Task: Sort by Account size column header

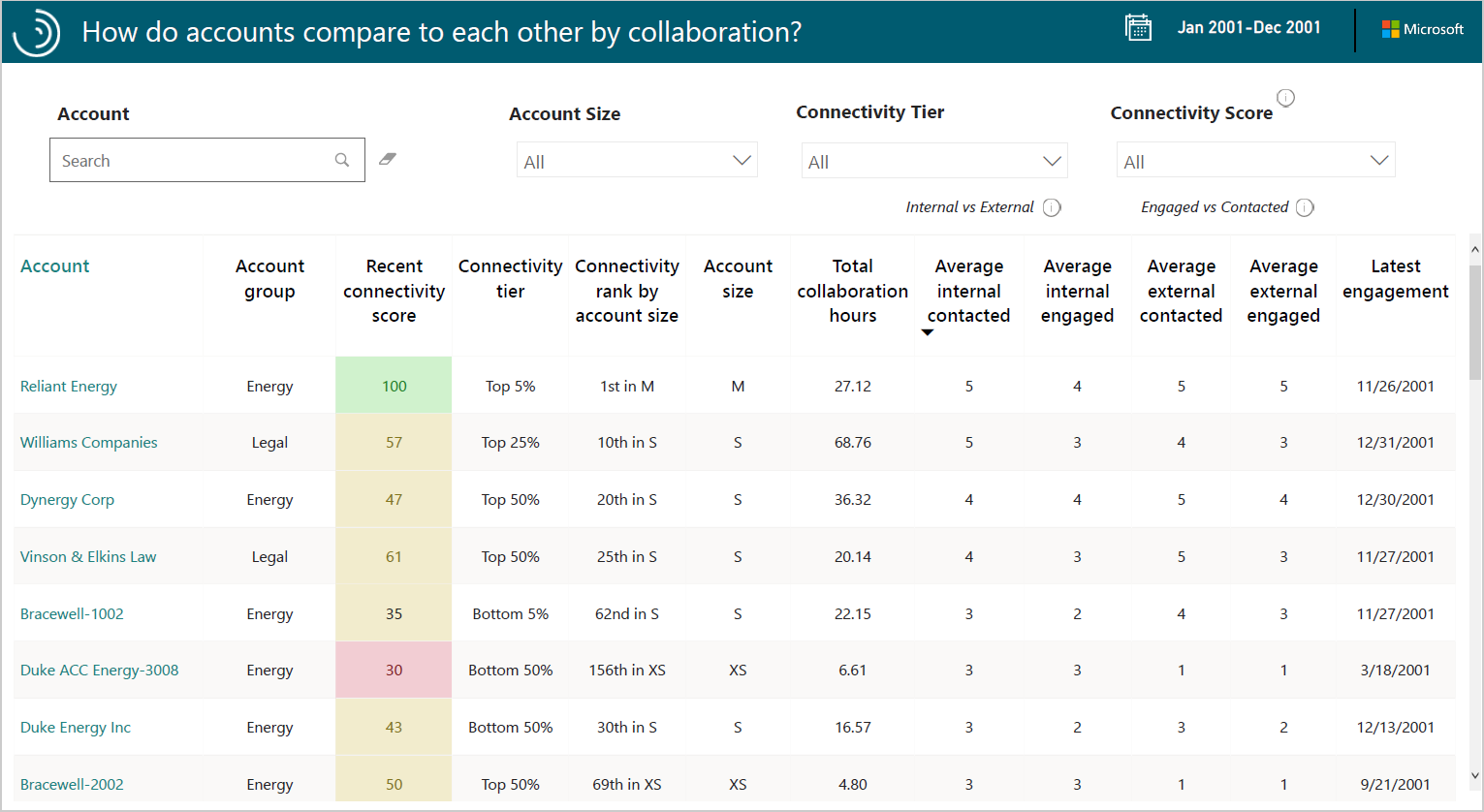Action: (738, 279)
